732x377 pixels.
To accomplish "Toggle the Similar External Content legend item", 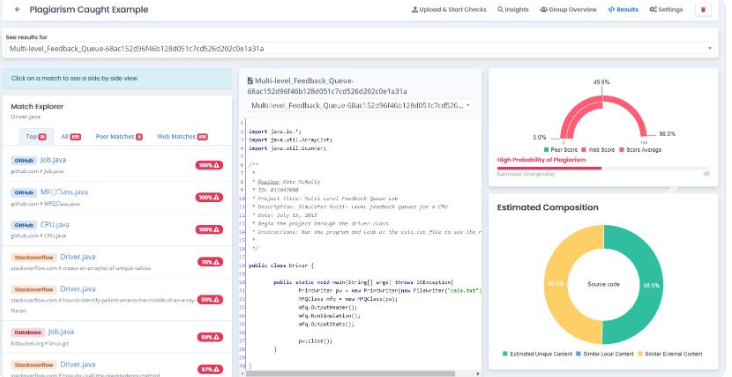I will [x=670, y=354].
